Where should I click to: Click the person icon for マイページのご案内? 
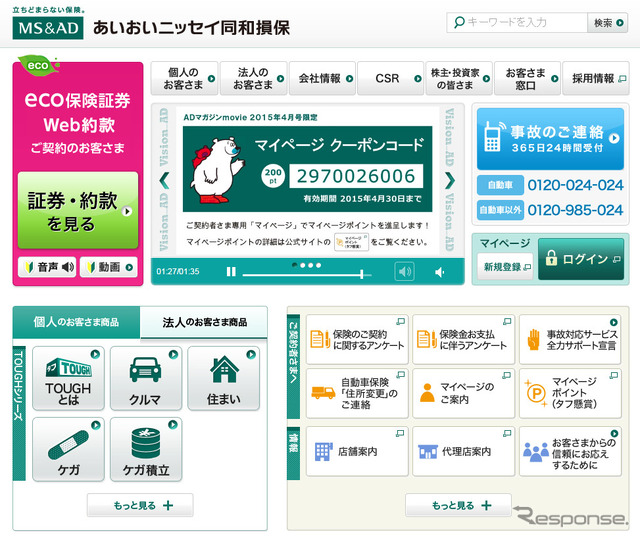pyautogui.click(x=427, y=393)
